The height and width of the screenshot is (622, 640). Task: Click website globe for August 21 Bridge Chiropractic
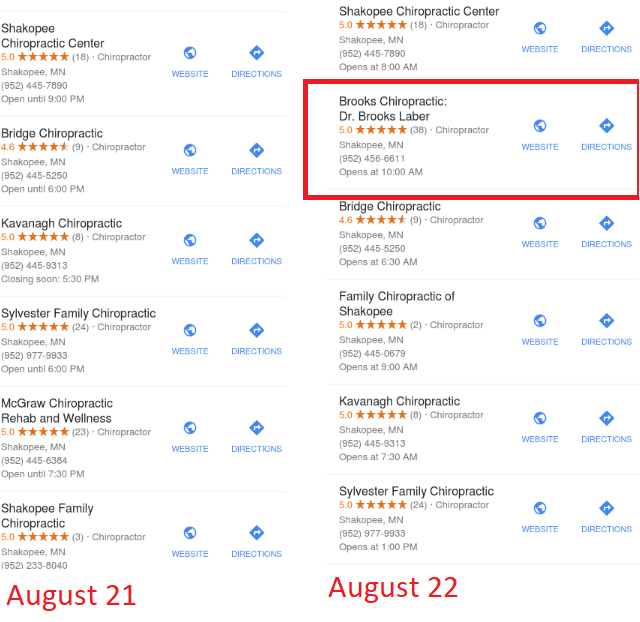coord(190,150)
